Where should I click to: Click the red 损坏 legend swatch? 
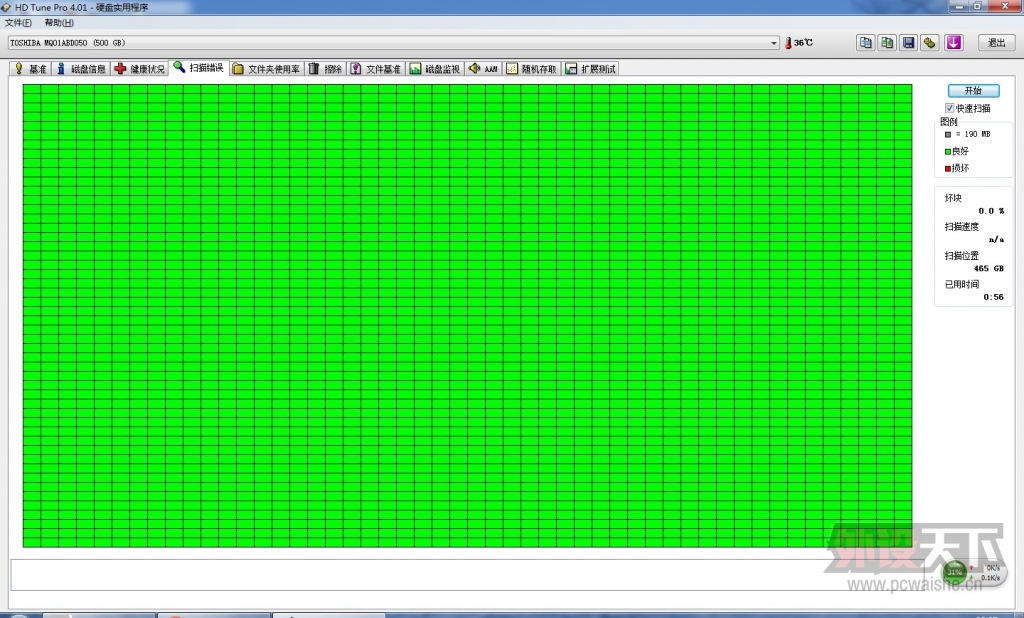(x=948, y=169)
